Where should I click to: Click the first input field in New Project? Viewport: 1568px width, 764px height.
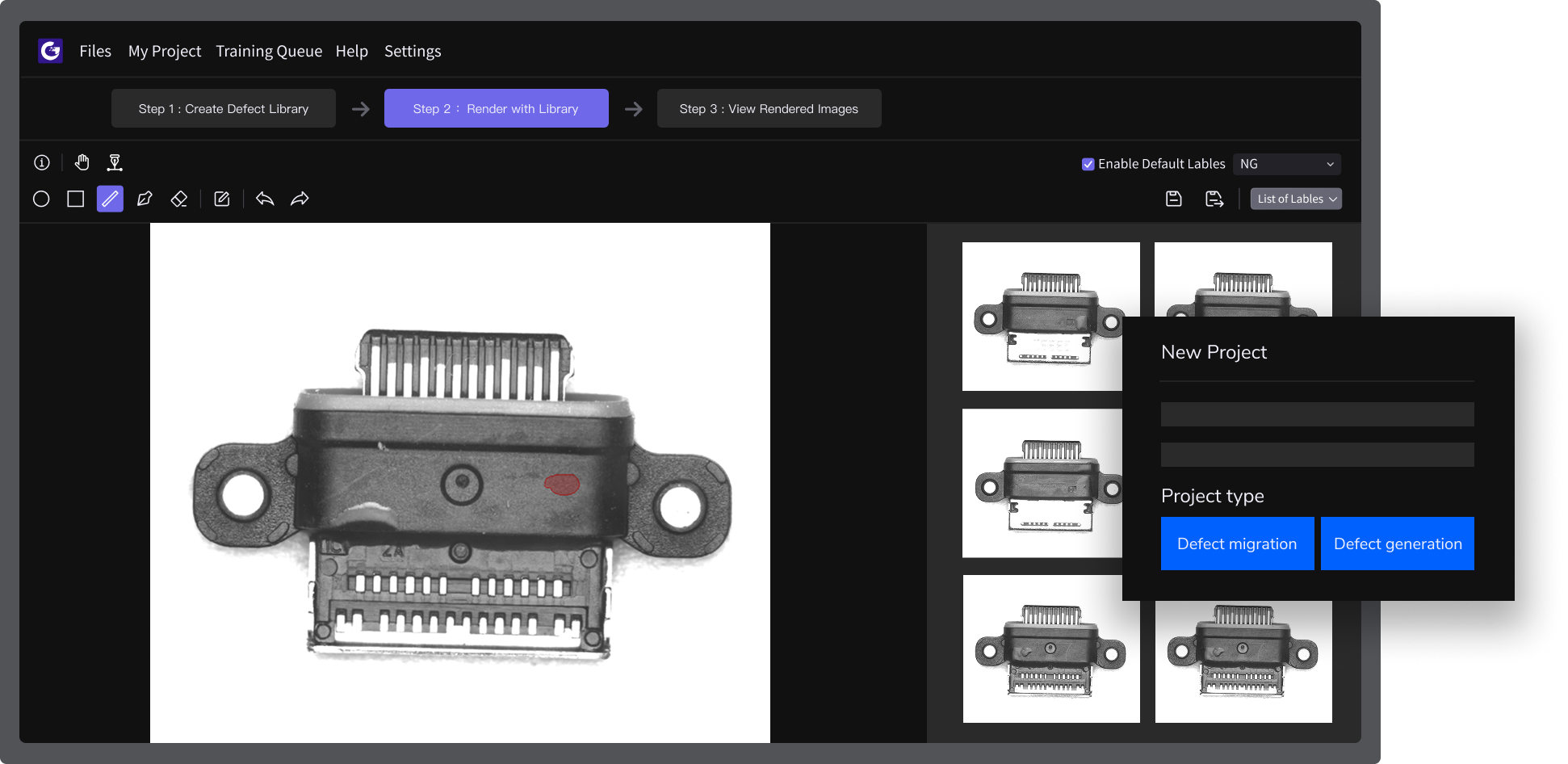point(1317,414)
